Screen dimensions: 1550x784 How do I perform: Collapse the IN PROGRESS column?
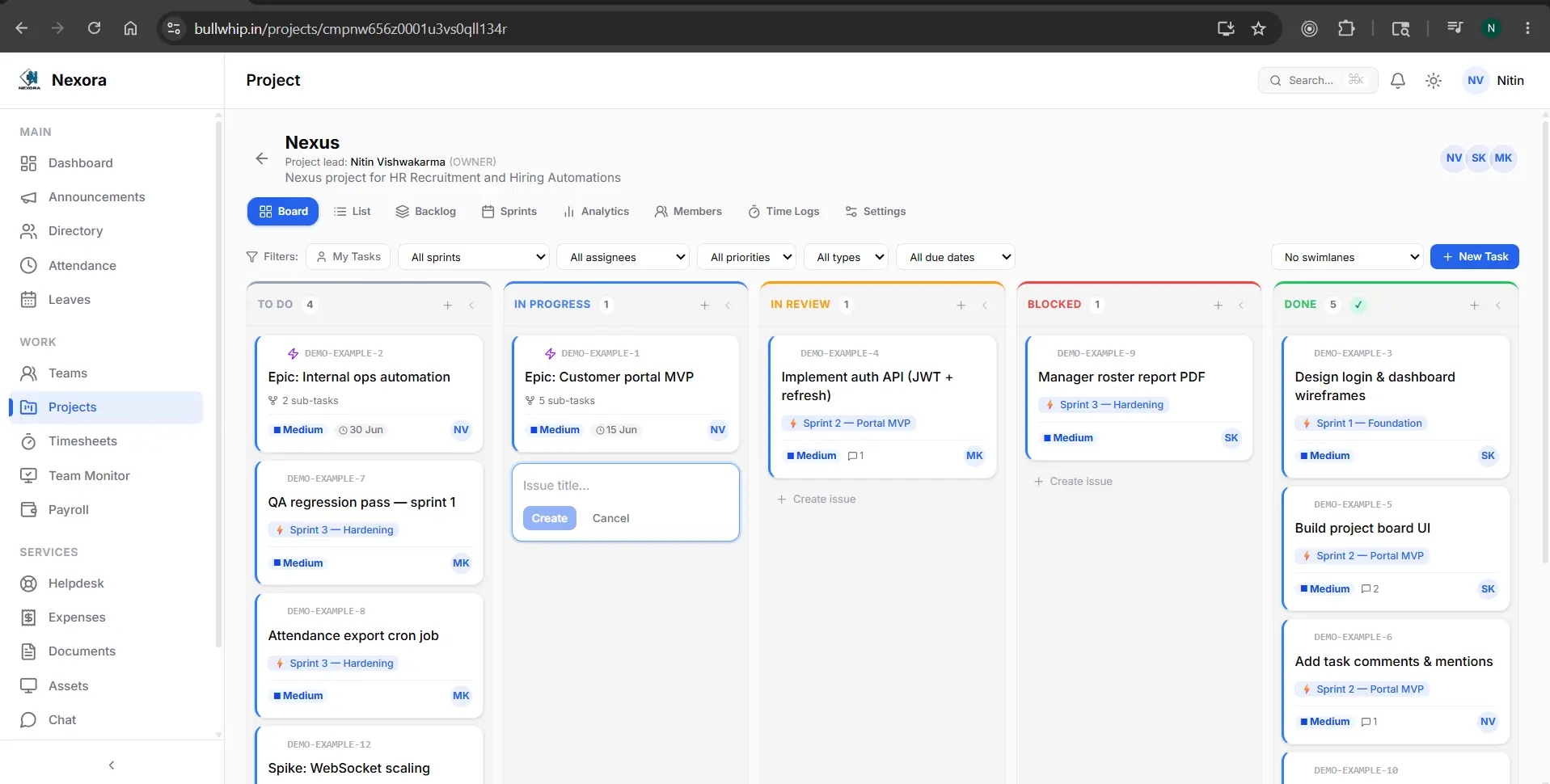click(728, 305)
